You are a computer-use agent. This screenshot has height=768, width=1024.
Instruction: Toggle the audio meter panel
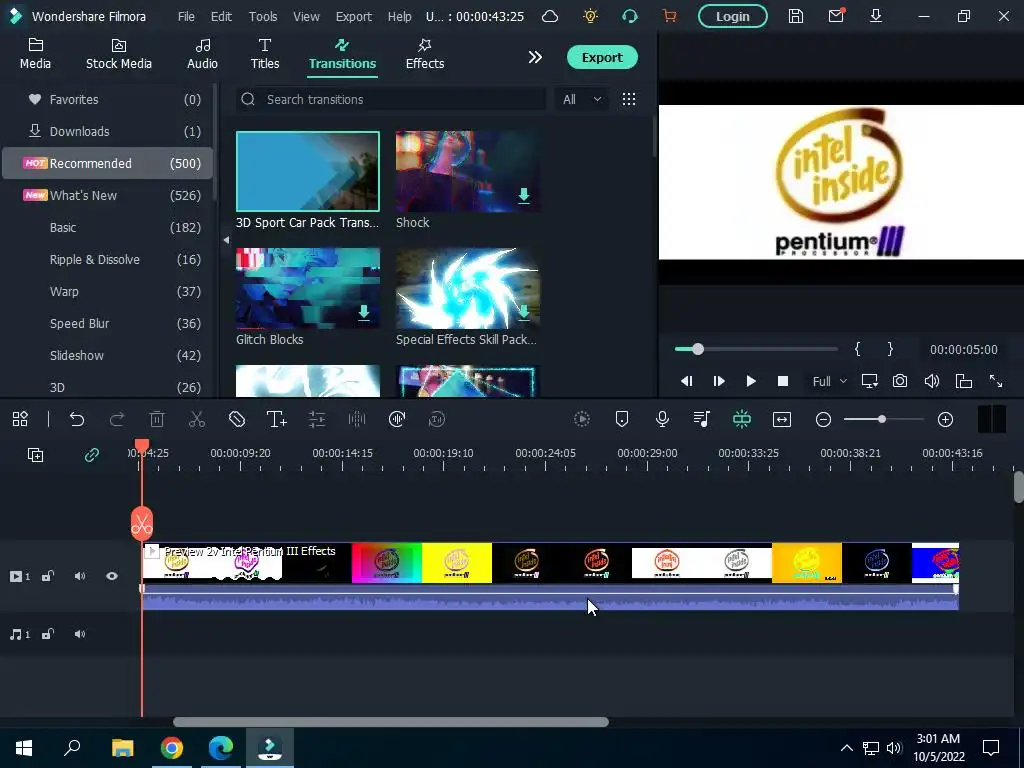(x=991, y=419)
